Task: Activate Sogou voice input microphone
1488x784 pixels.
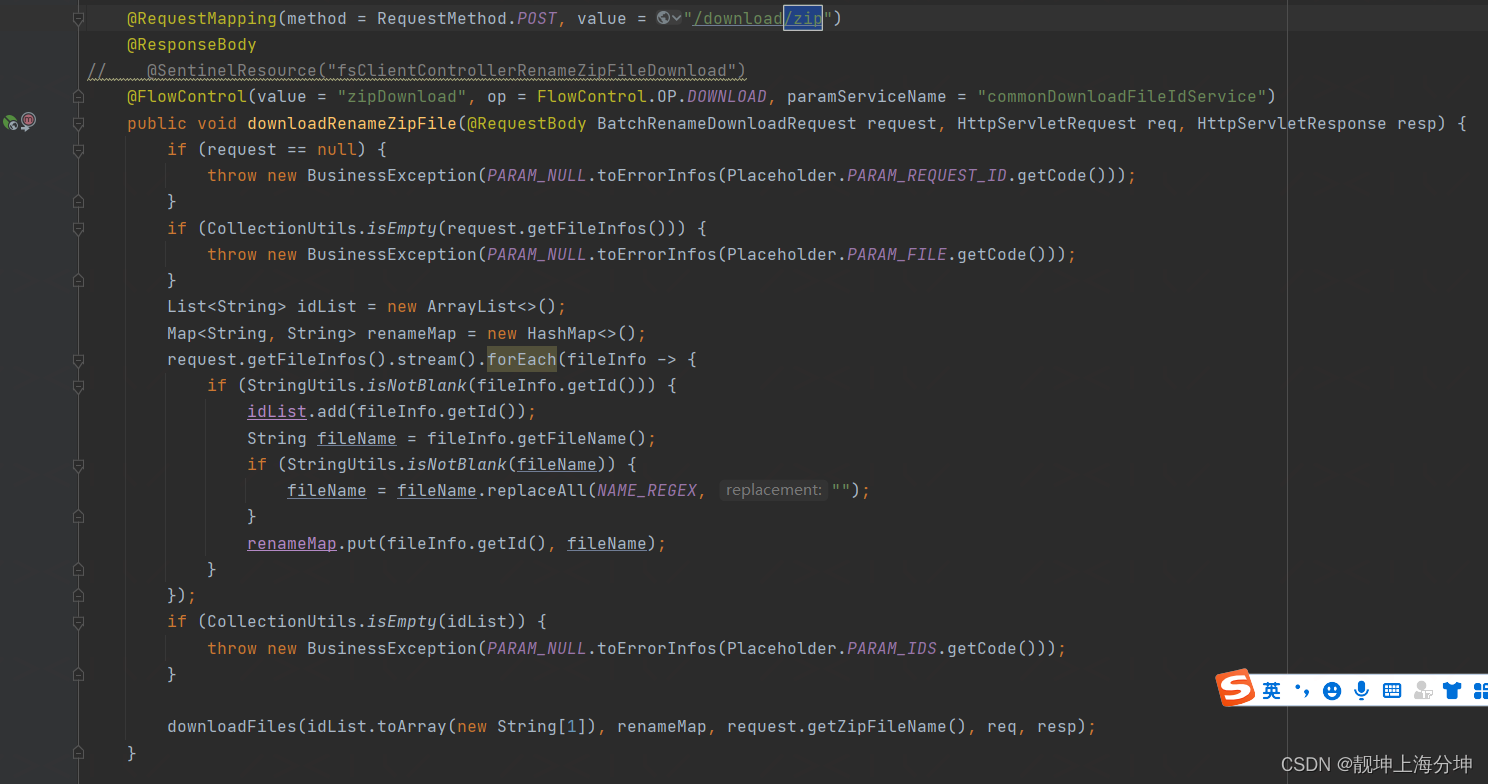Action: pyautogui.click(x=1361, y=690)
